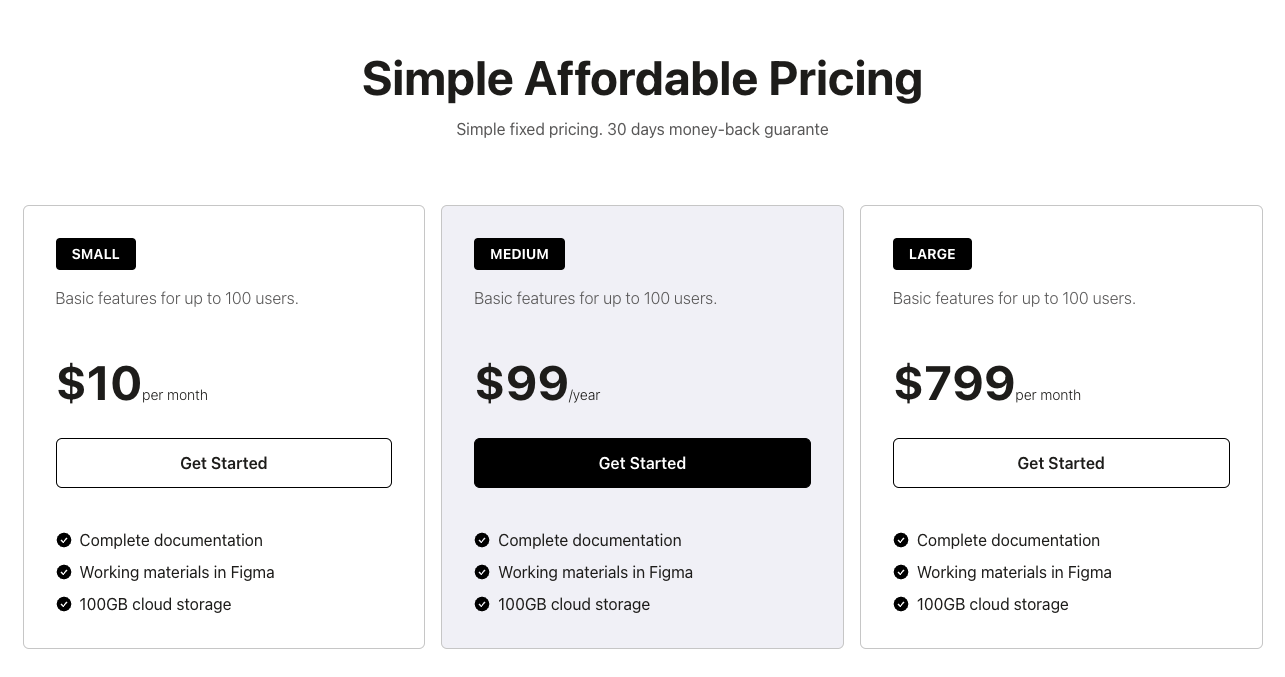Click the $799 per month price

coord(987,384)
